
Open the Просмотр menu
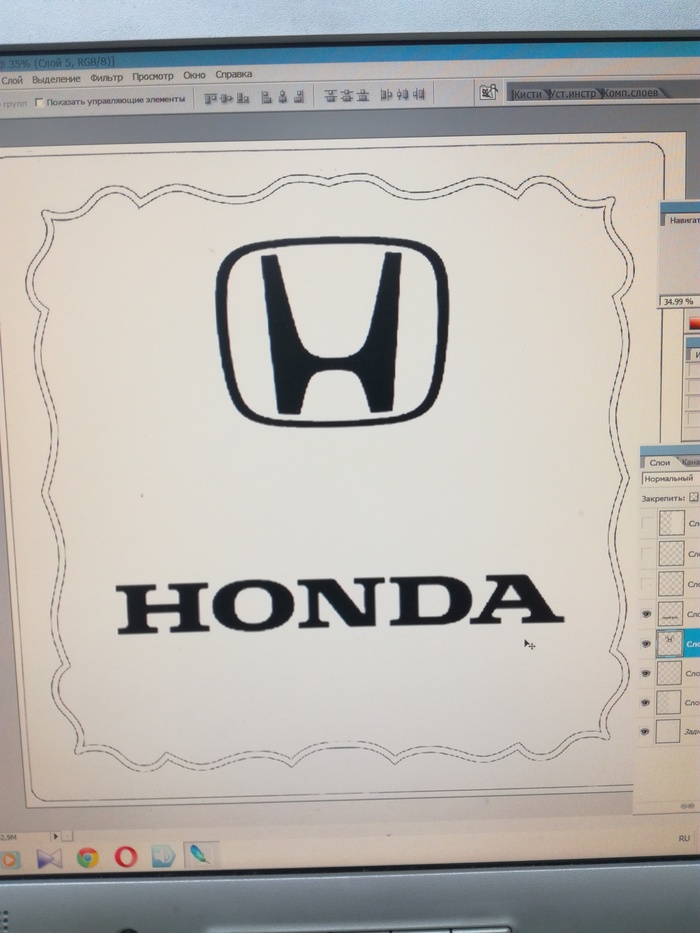pos(153,76)
